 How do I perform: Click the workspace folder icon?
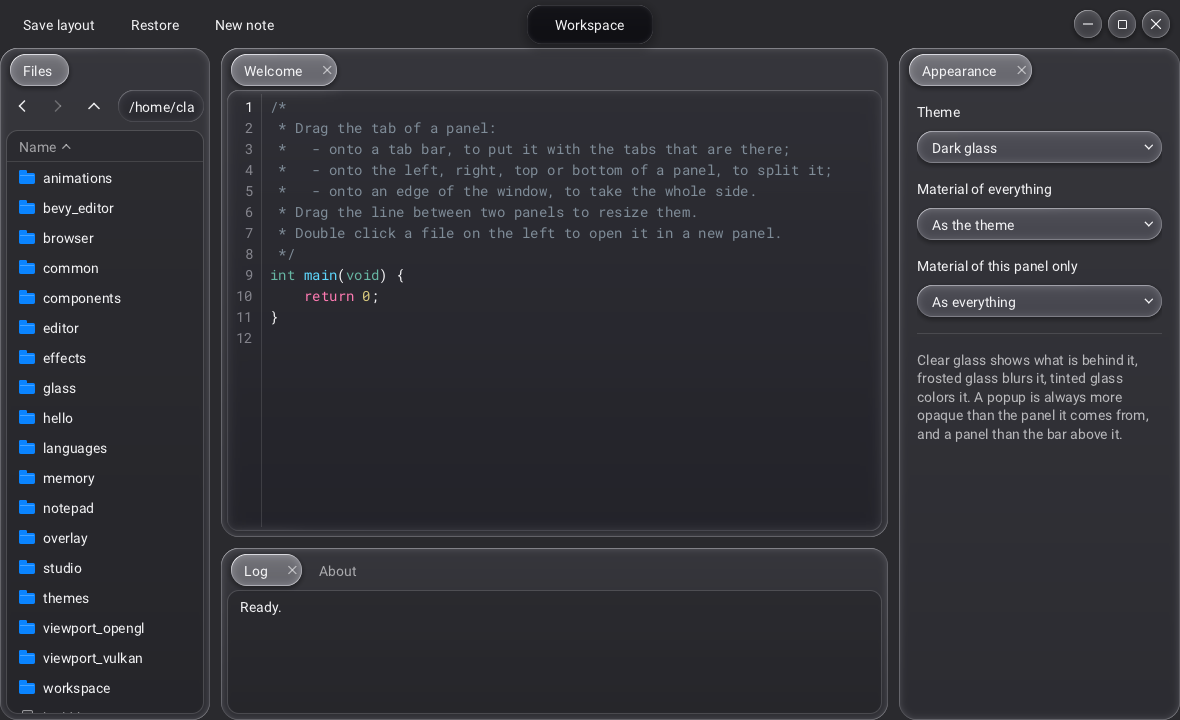[27, 688]
